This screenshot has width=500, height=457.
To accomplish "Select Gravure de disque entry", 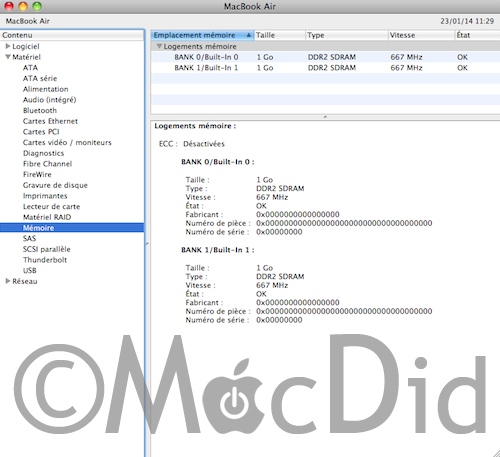I will (x=55, y=185).
